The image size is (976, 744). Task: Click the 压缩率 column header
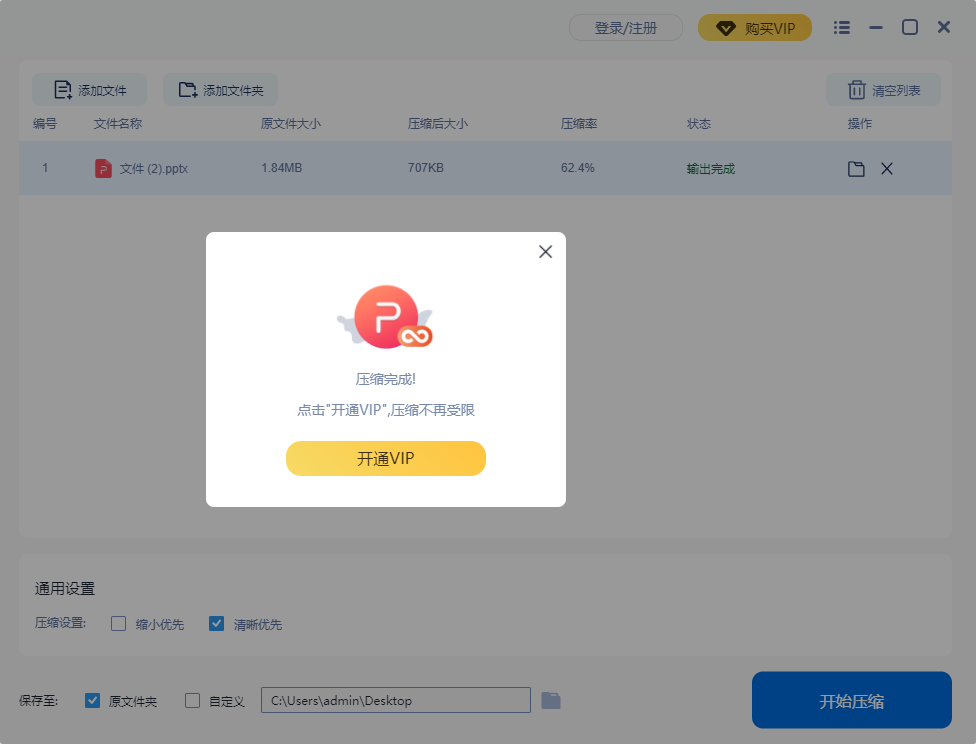point(579,123)
